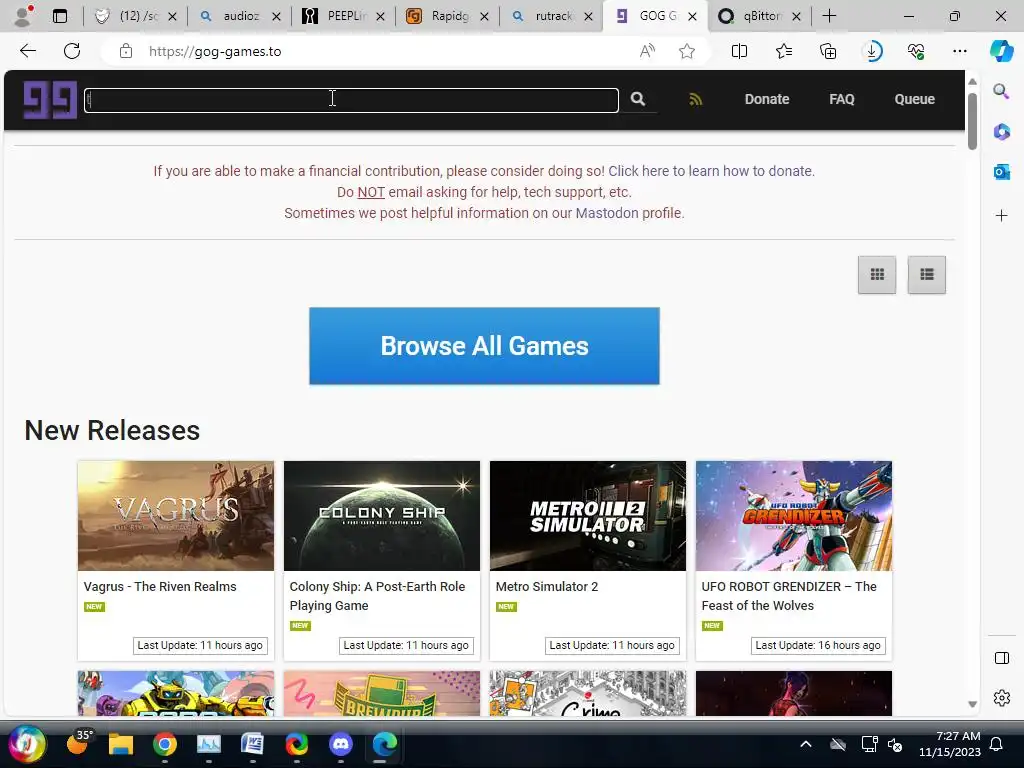Screen dimensions: 1024x768
Task: Open the Colony Ship game thumbnail
Action: (x=381, y=516)
